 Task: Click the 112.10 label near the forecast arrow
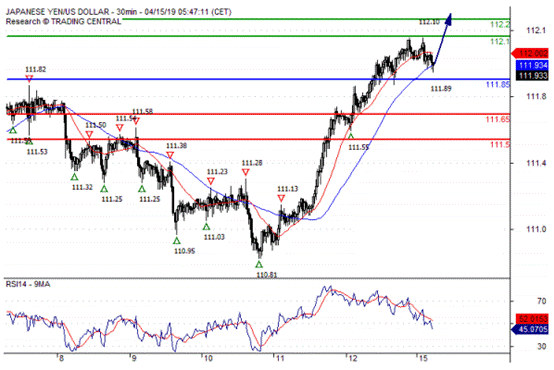(x=429, y=22)
